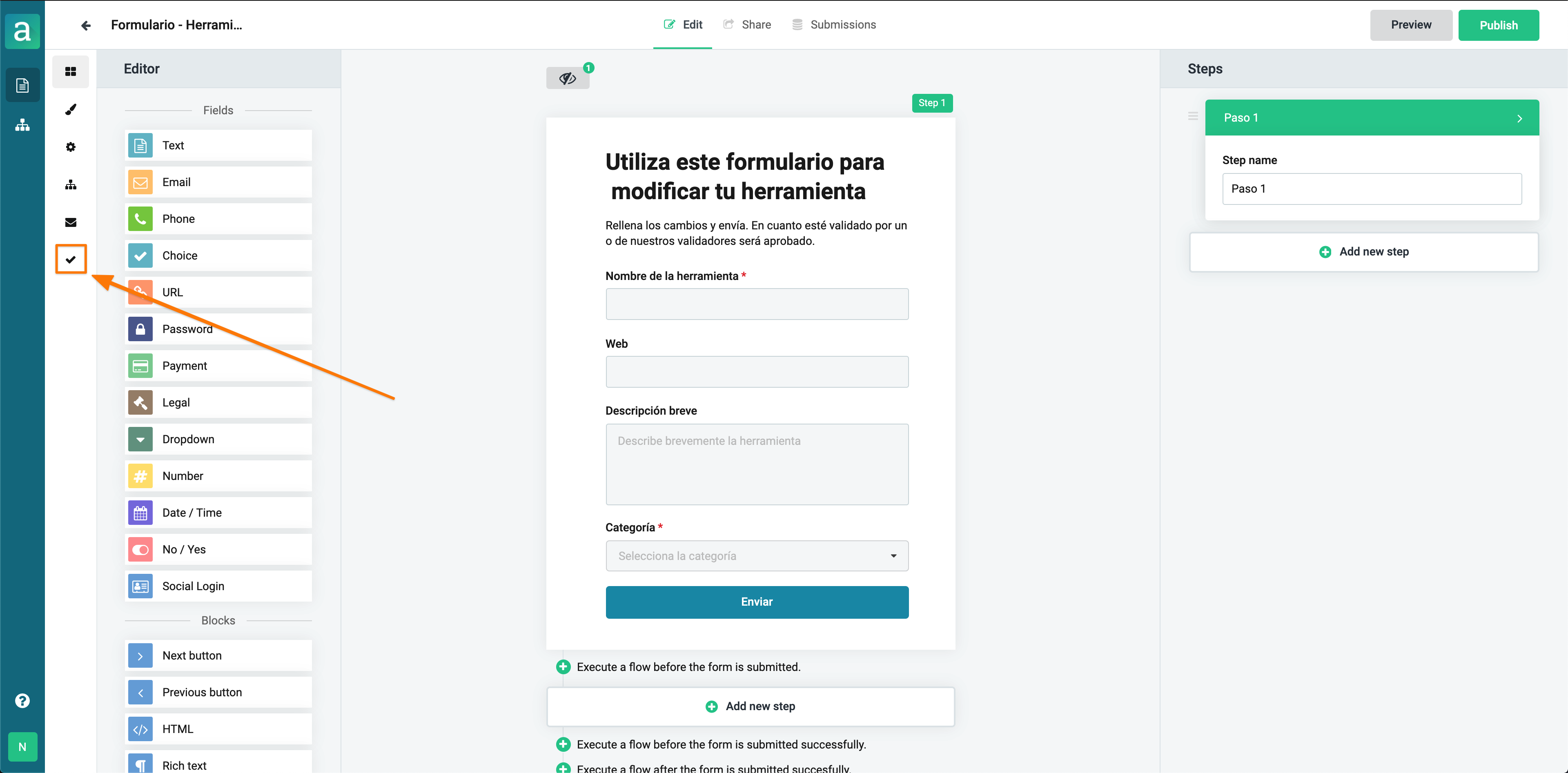Open the settings gear icon tab
This screenshot has height=773, width=1568.
(x=71, y=147)
